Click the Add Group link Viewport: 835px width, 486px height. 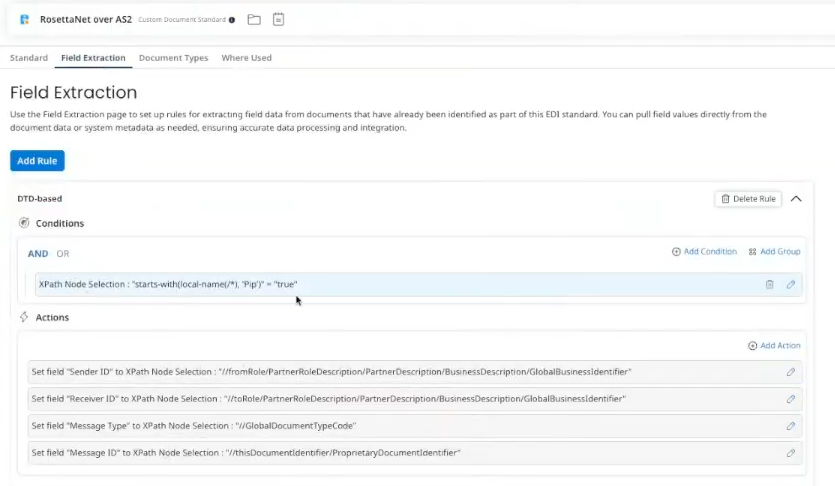tap(774, 251)
